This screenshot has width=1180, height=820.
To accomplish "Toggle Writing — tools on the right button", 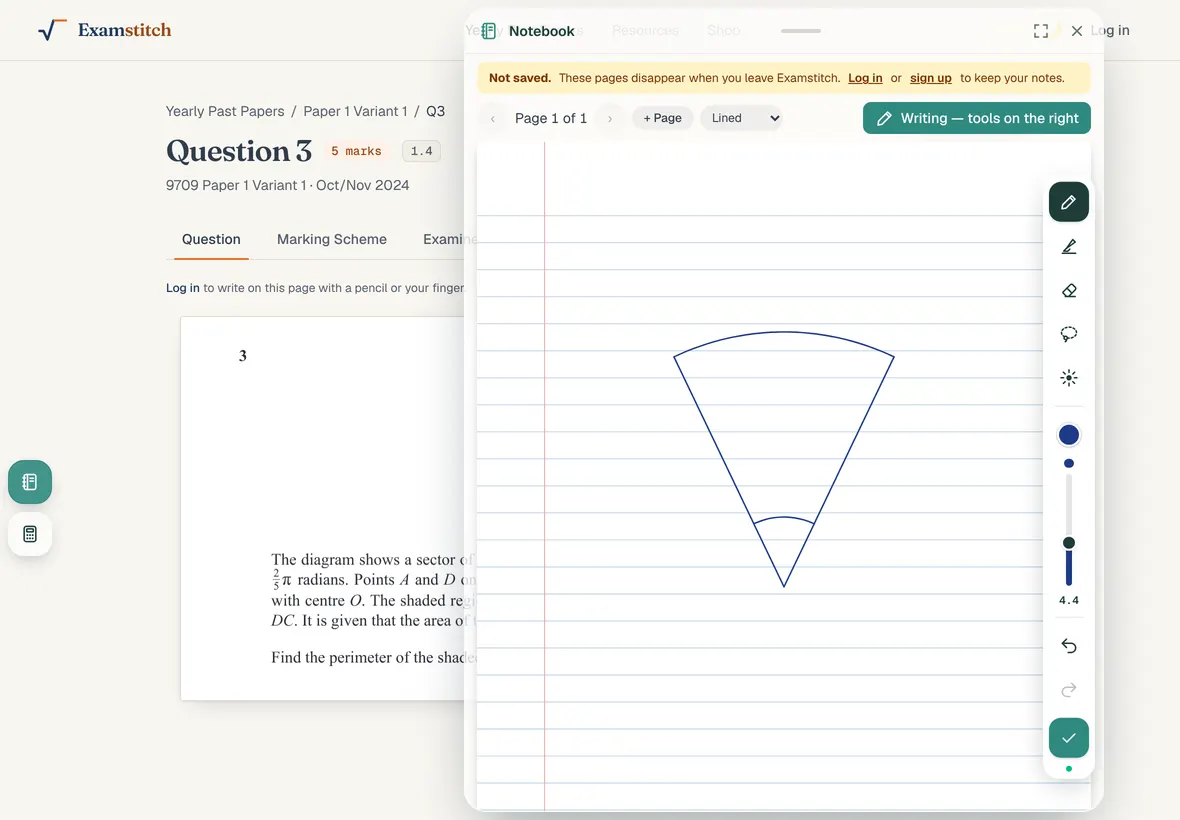I will 977,118.
